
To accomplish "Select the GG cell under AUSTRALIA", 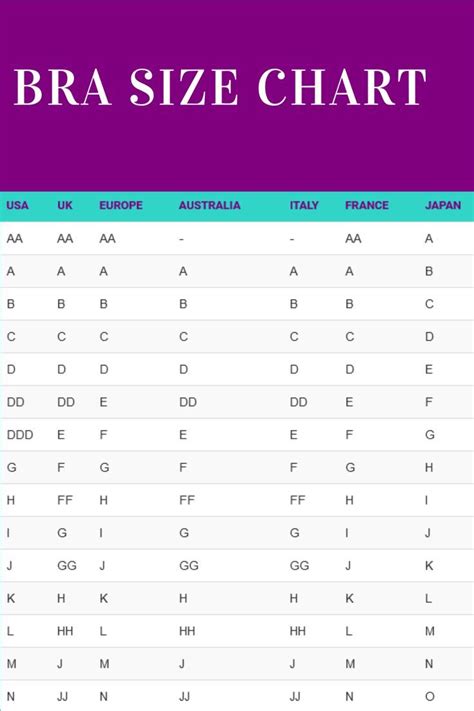I will 189,565.
